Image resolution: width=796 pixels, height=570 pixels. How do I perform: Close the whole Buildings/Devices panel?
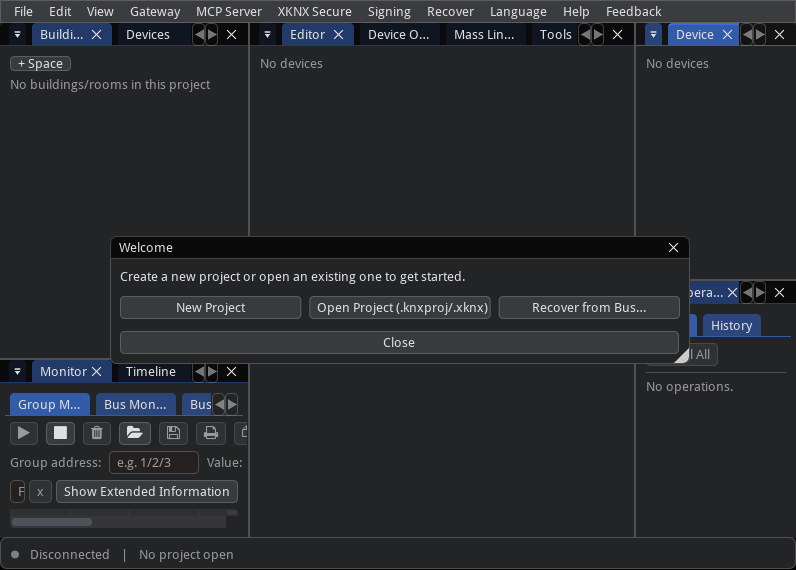(x=231, y=35)
